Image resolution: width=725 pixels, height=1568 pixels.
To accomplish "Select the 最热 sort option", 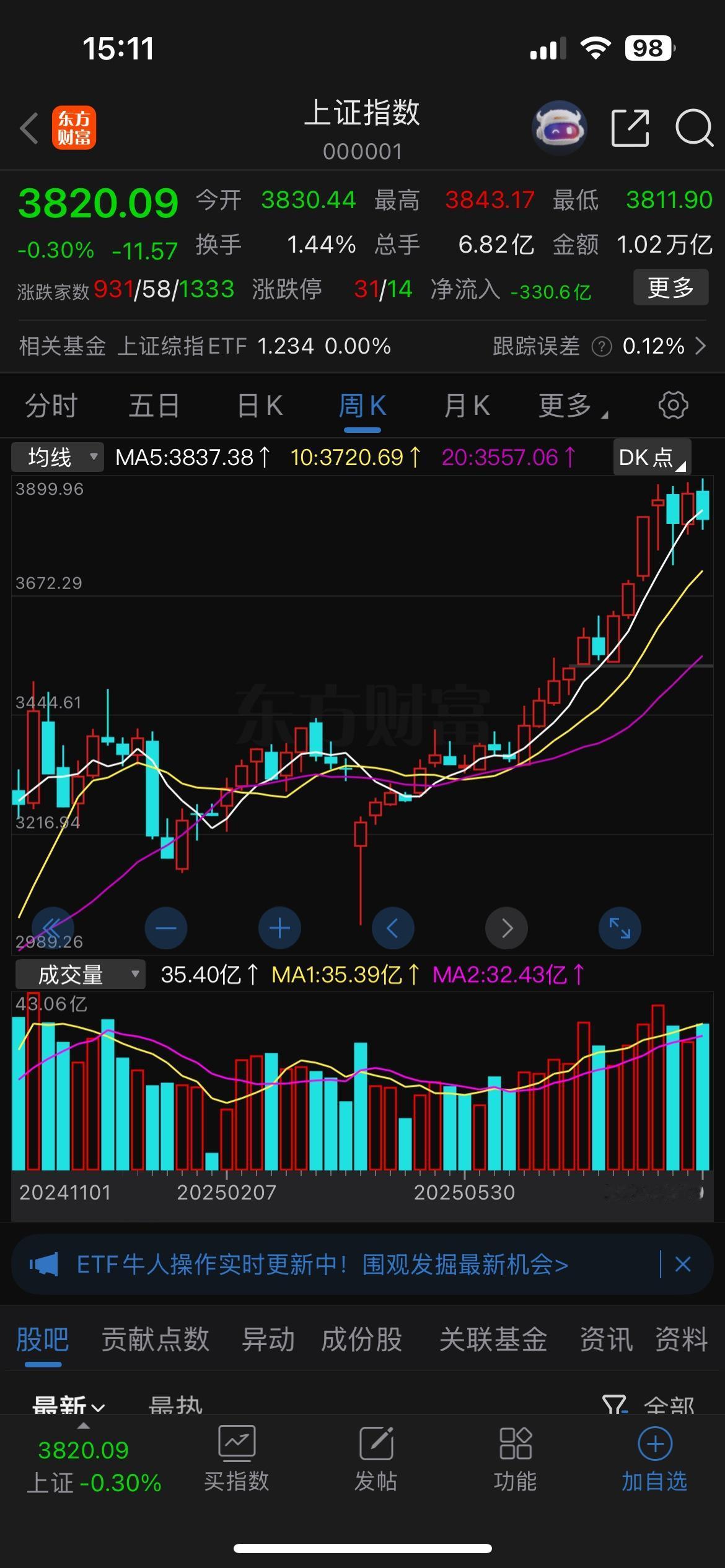I will [175, 1405].
